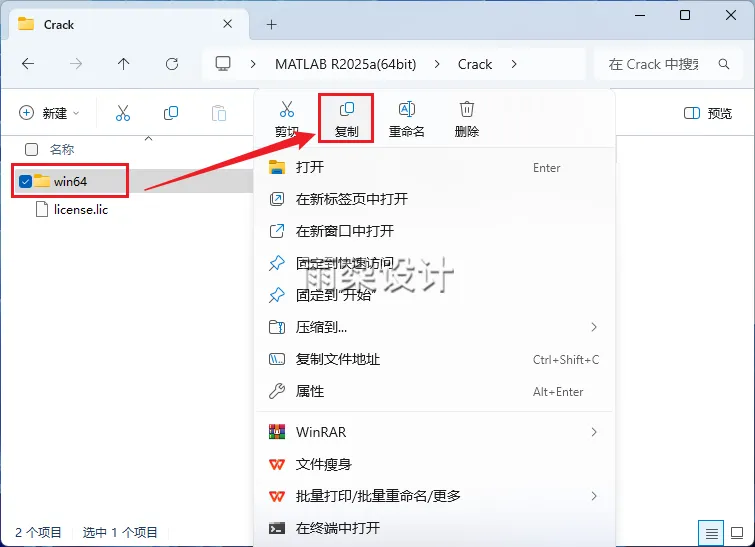Open the WinRAR submenu

click(434, 432)
